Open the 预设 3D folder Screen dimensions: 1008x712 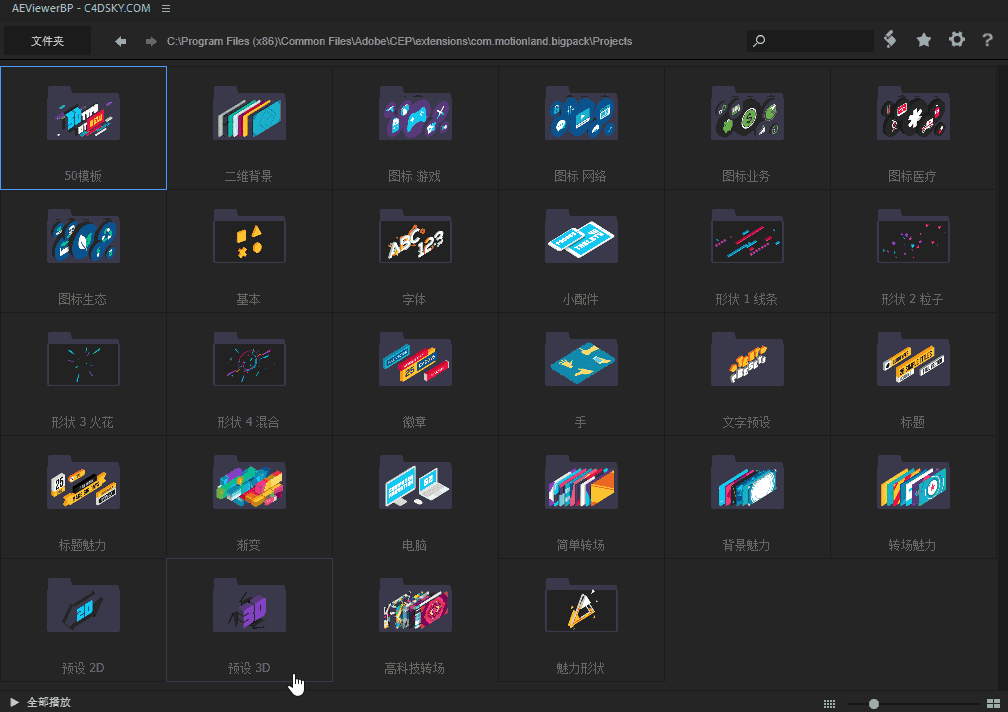[x=249, y=620]
